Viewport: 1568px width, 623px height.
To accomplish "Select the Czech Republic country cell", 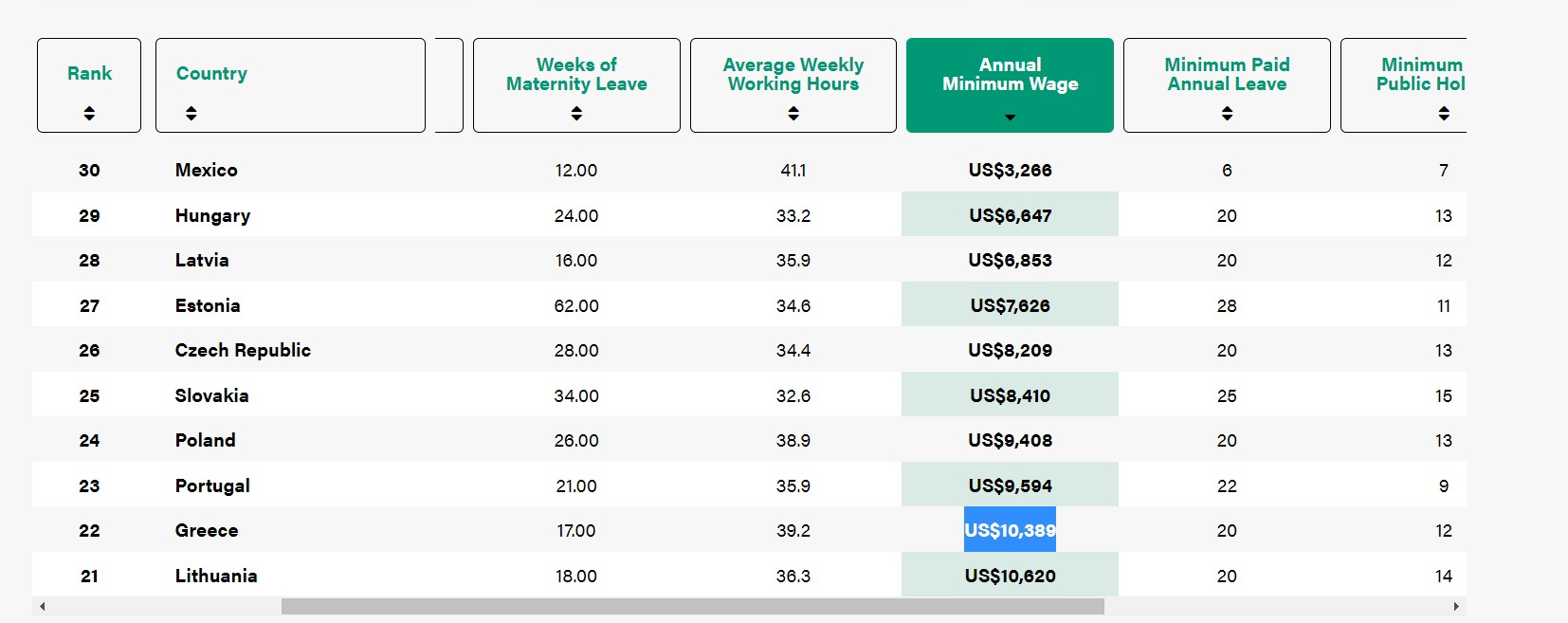I will 243,350.
